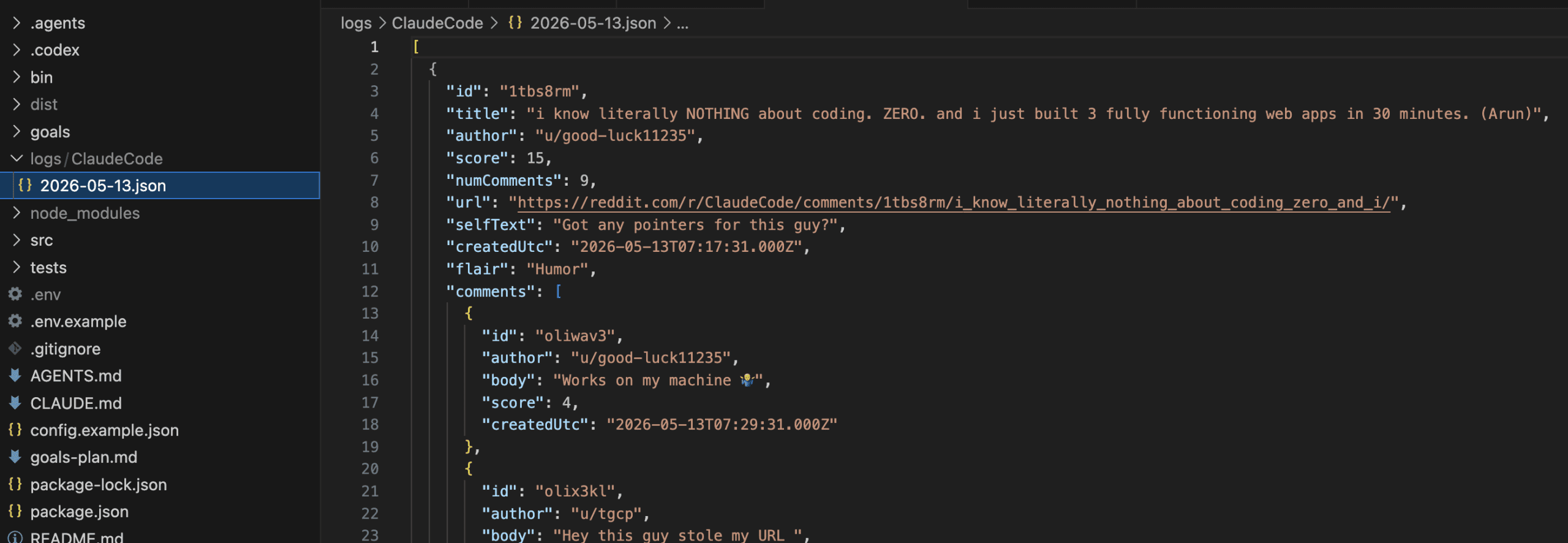Click the createdUtc value on line 10

click(x=686, y=247)
